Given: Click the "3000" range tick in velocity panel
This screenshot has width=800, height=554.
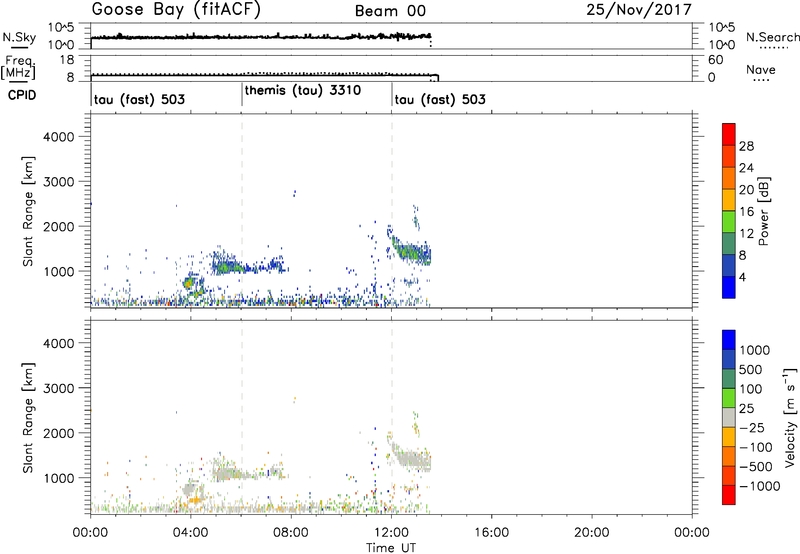Looking at the screenshot, I should [58, 388].
